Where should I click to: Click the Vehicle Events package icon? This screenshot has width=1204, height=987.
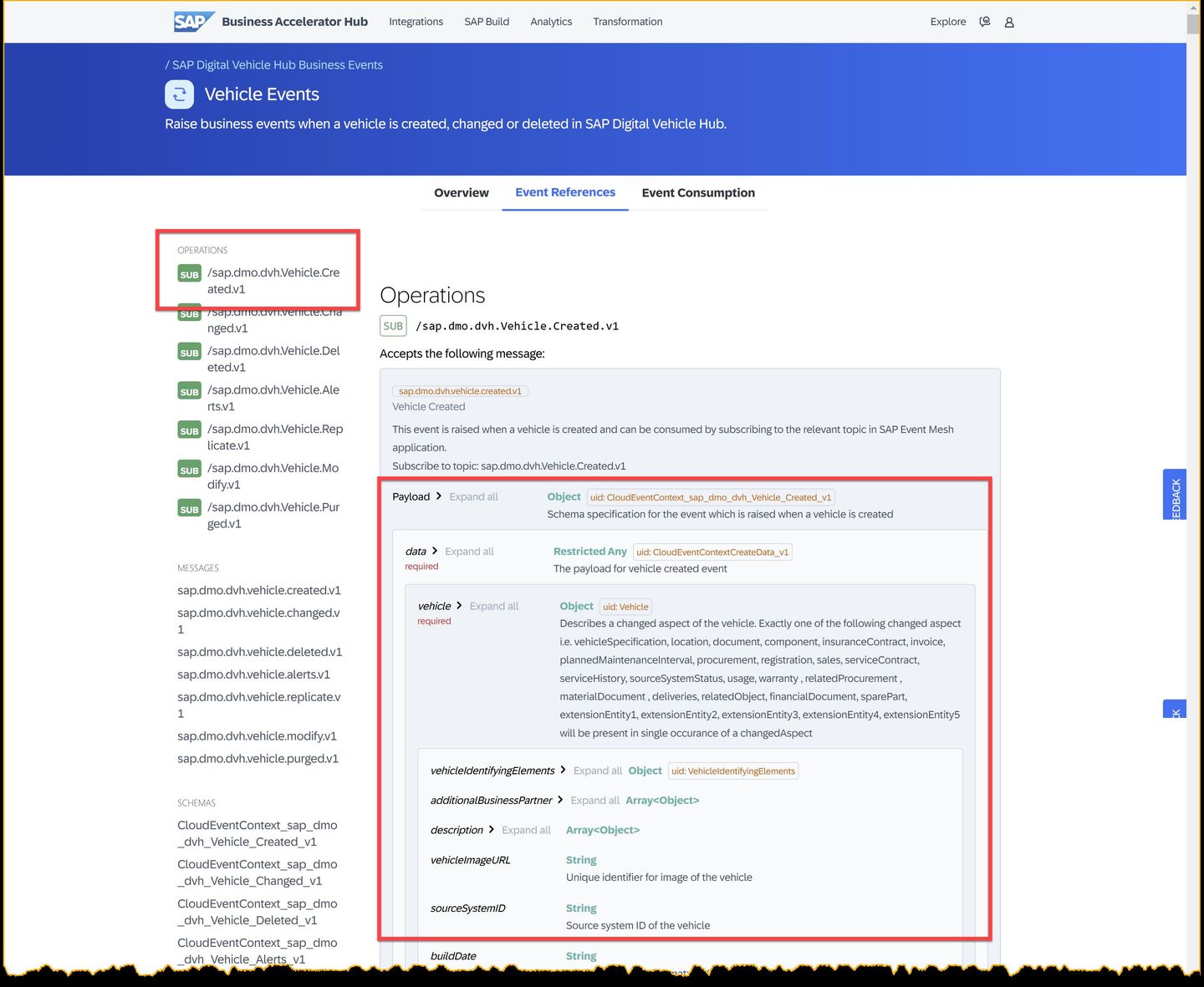click(x=179, y=94)
